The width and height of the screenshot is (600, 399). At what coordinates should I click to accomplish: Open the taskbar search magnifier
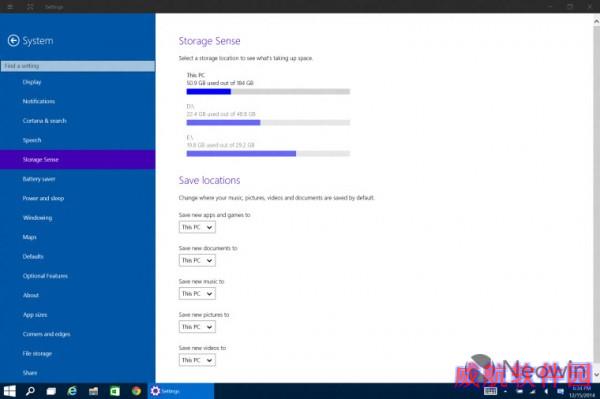click(30, 391)
